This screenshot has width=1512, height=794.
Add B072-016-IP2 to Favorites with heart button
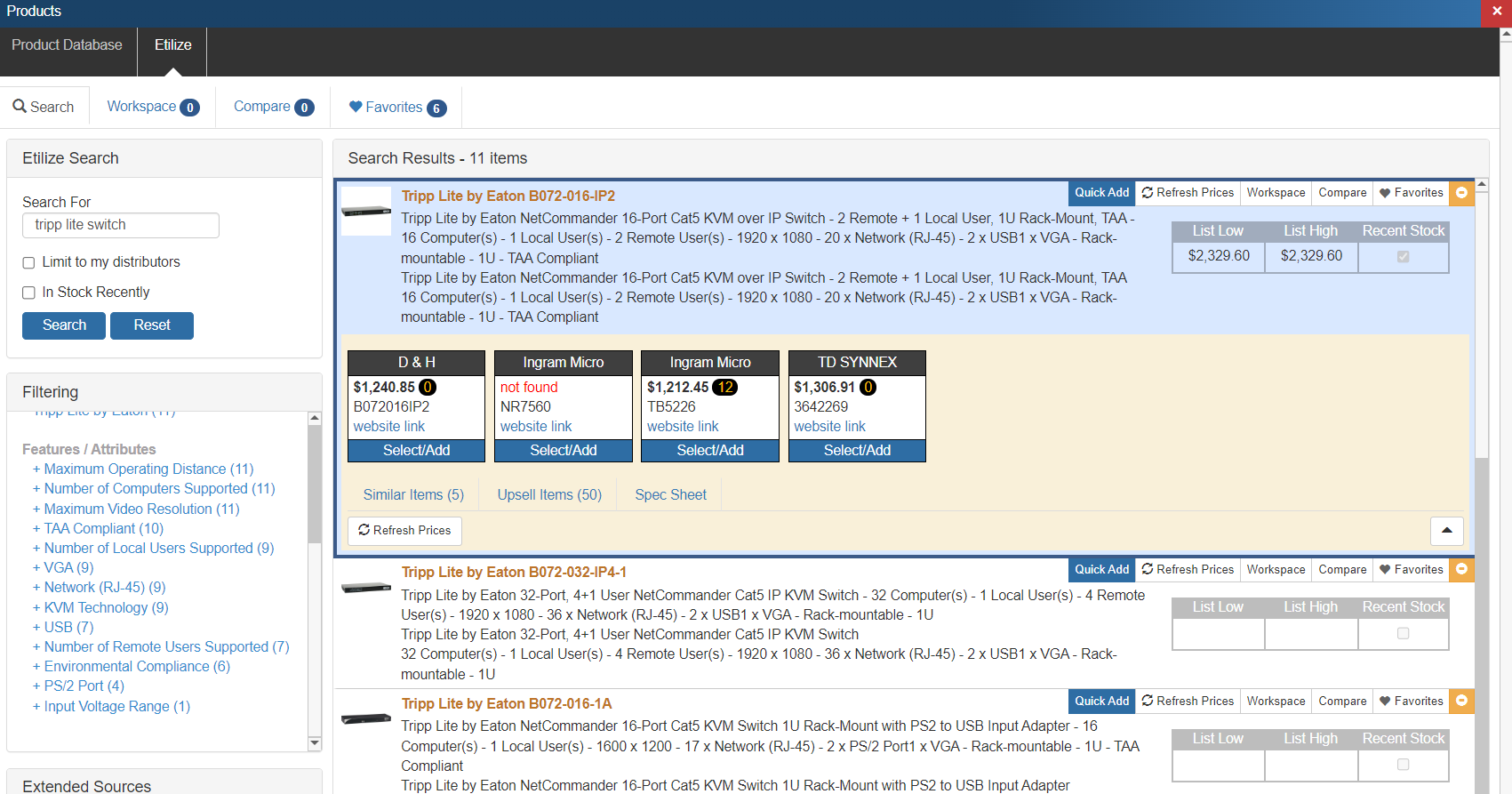tap(1411, 193)
